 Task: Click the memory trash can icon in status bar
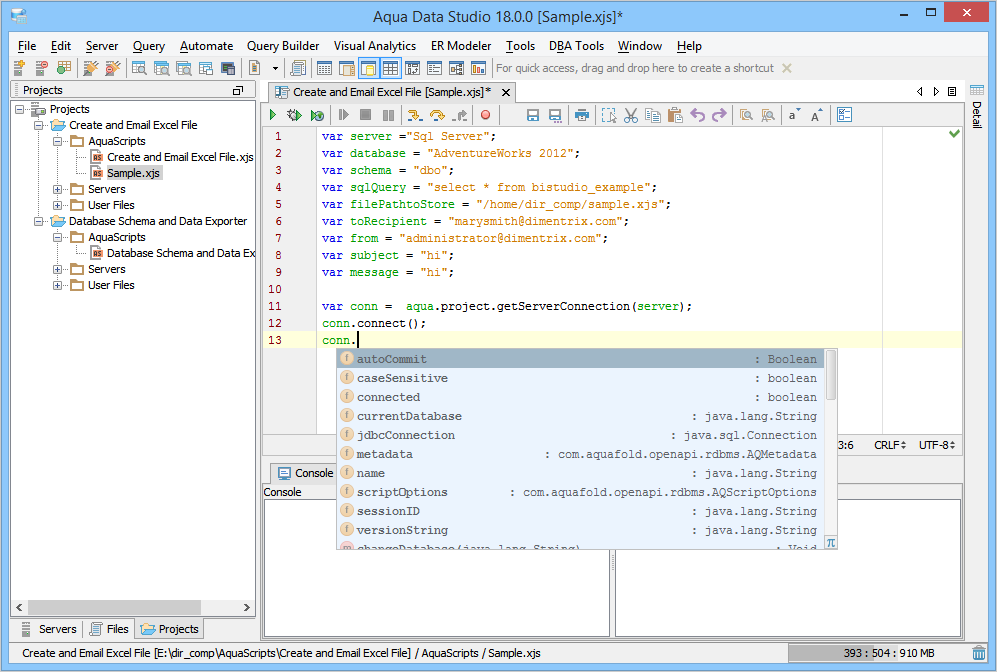(979, 653)
